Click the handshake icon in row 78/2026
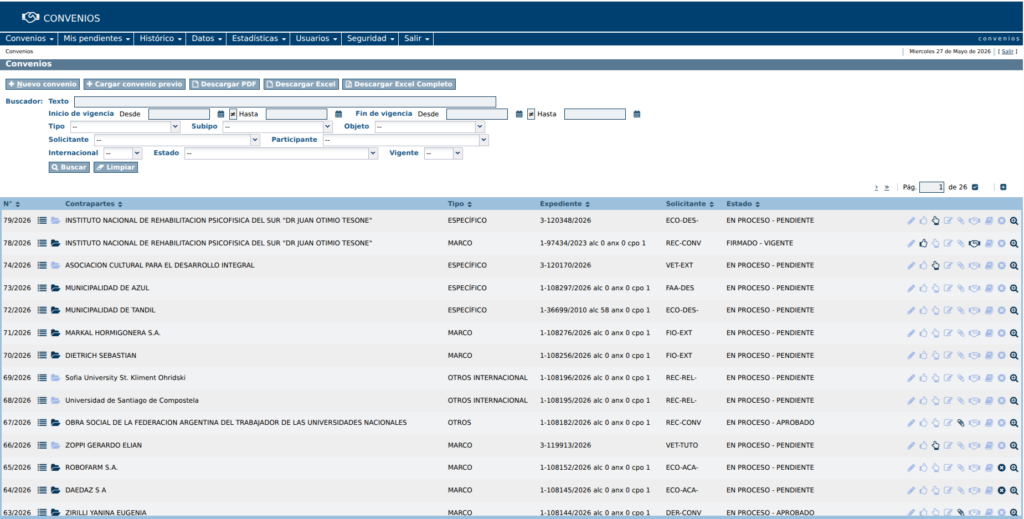Screen dimensions: 1024x519 [974, 244]
